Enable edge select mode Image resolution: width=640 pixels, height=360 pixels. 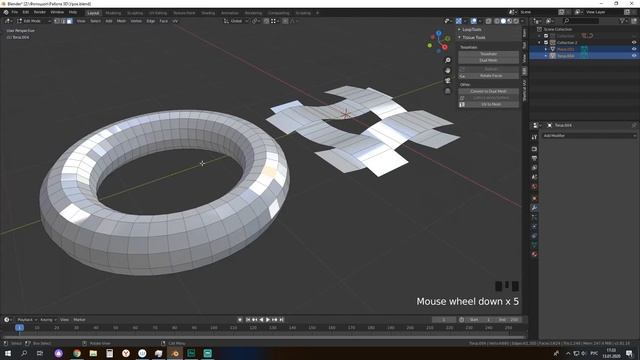tap(63, 21)
